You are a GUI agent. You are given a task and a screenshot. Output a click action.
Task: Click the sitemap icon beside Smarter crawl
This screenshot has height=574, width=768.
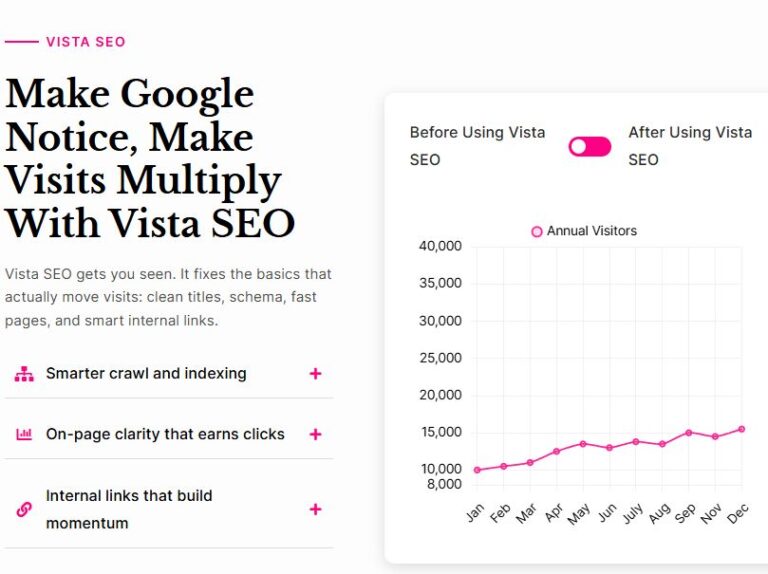(x=24, y=374)
